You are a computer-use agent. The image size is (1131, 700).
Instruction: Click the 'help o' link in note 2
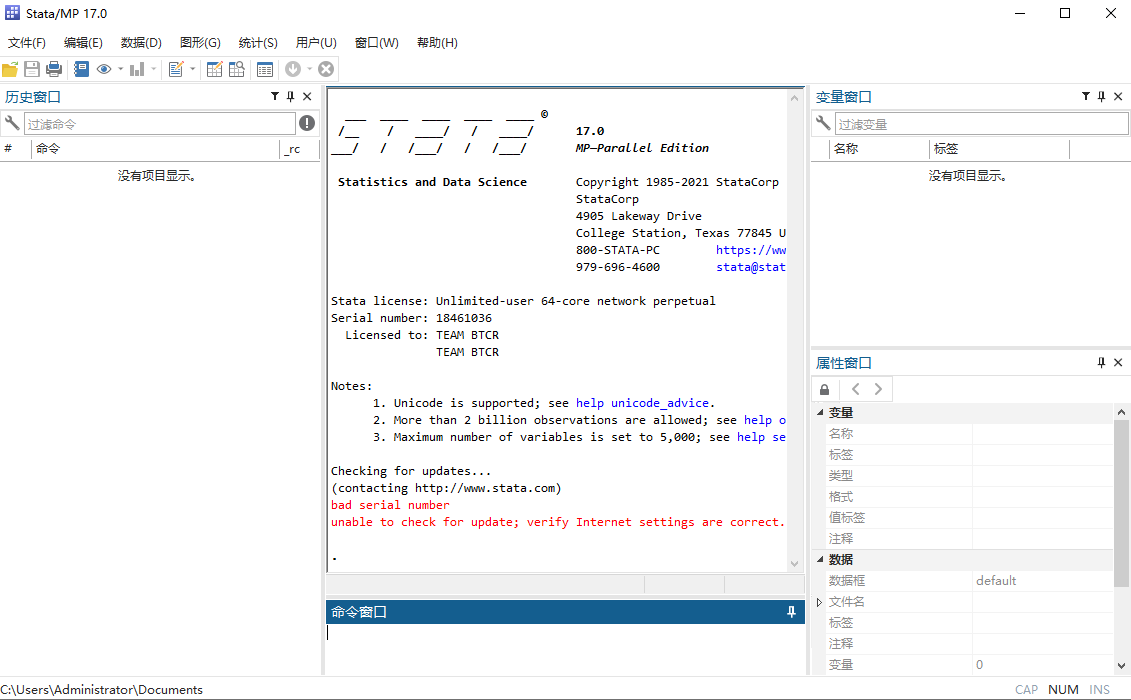pos(765,420)
